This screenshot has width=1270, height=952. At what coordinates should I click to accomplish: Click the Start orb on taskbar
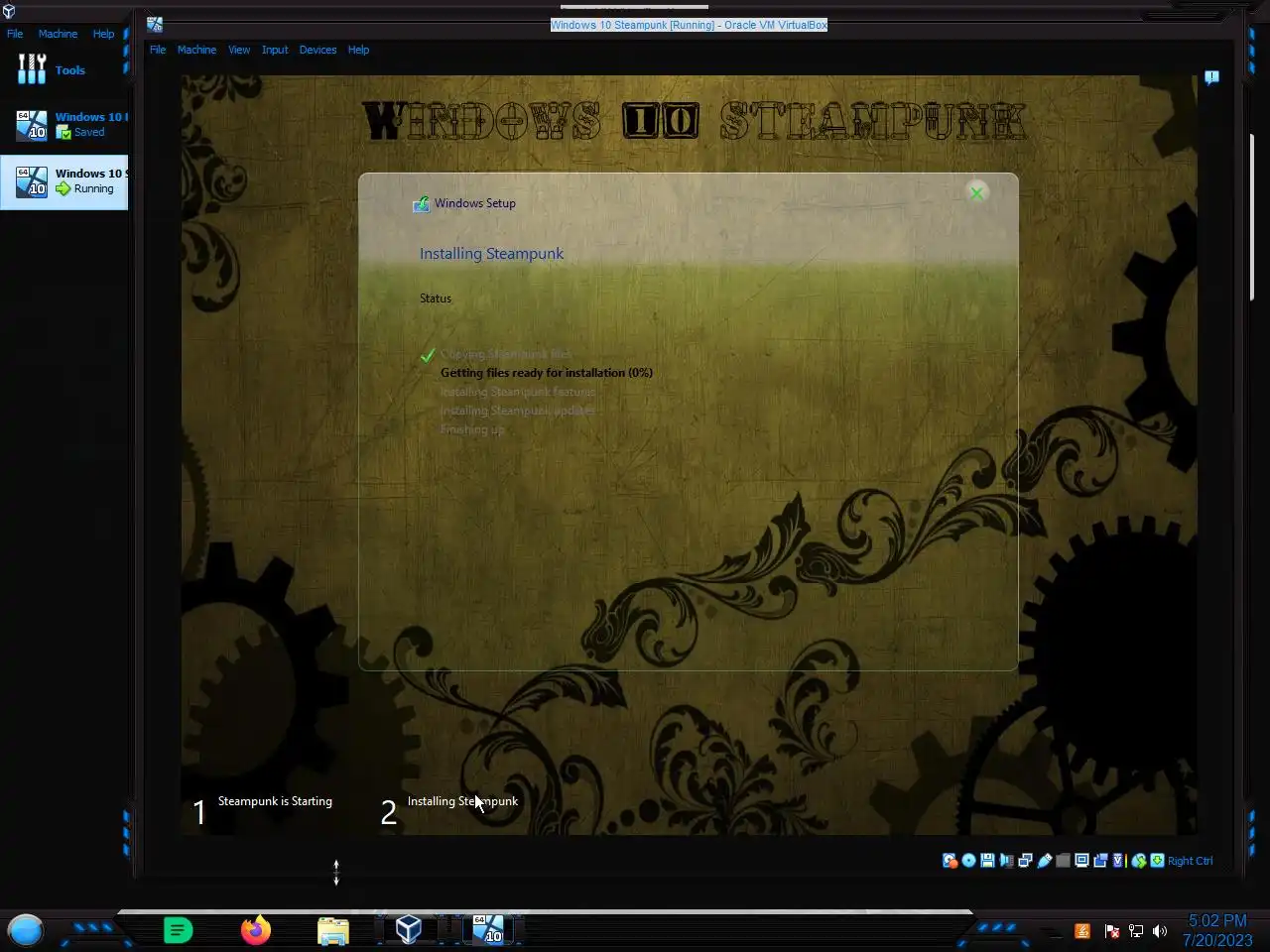click(26, 930)
